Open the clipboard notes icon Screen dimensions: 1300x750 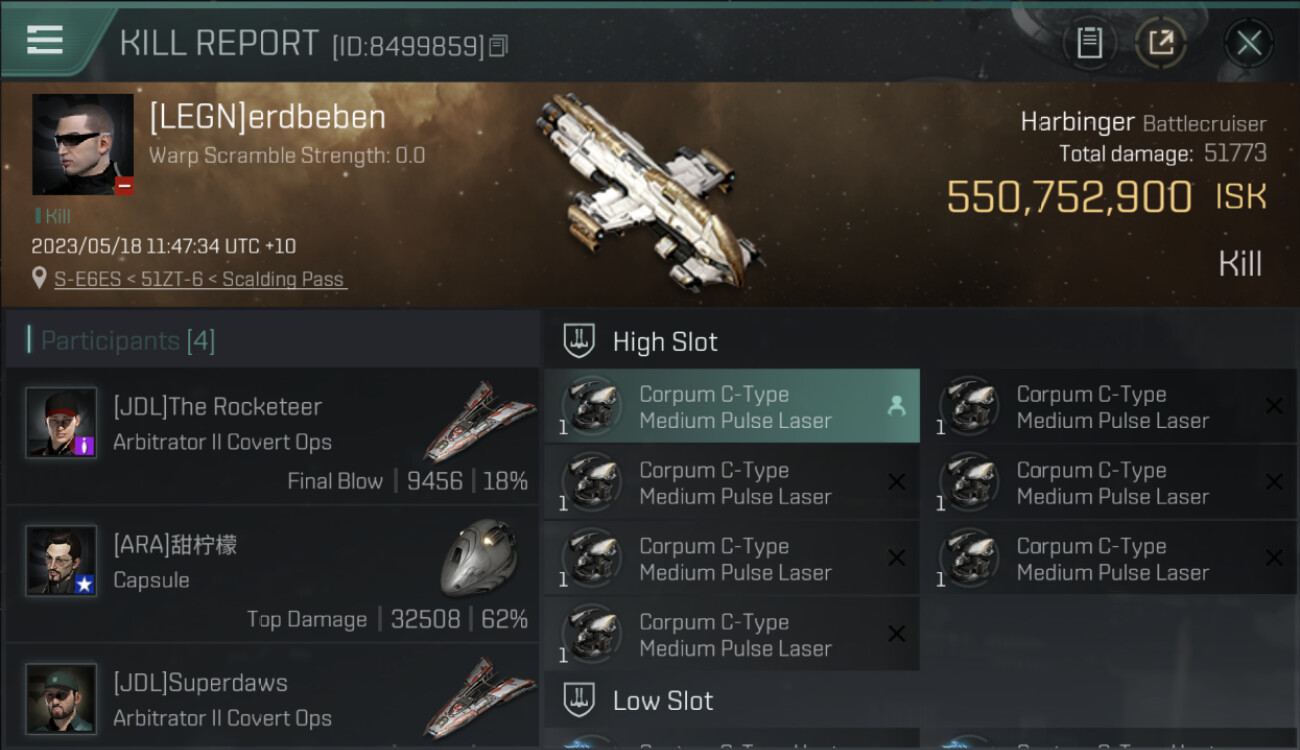(x=1089, y=43)
